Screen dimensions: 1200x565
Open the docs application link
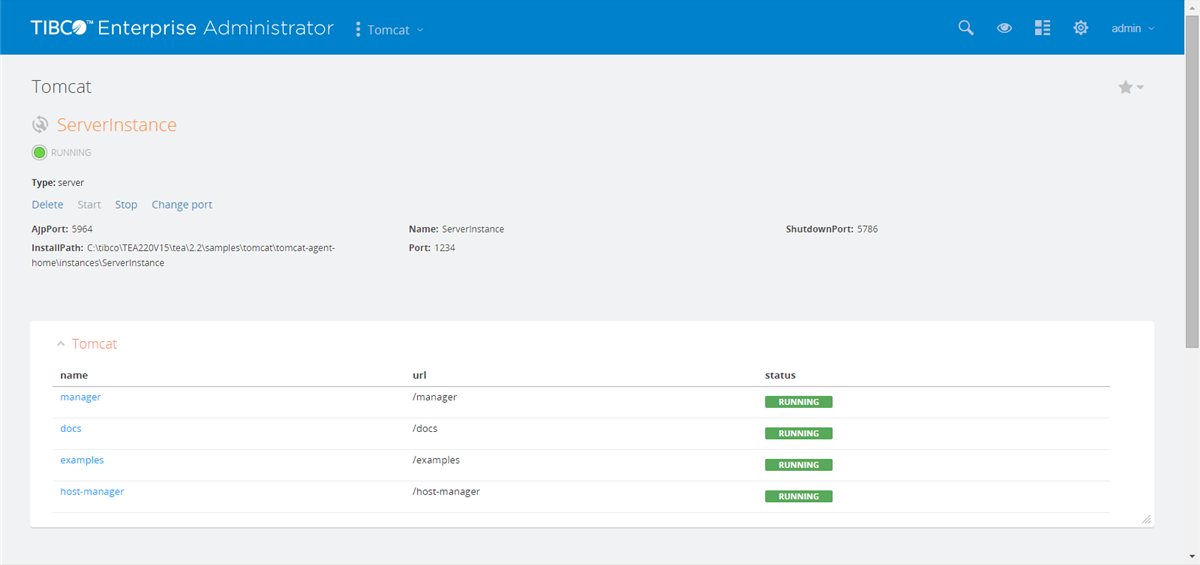pyautogui.click(x=70, y=428)
